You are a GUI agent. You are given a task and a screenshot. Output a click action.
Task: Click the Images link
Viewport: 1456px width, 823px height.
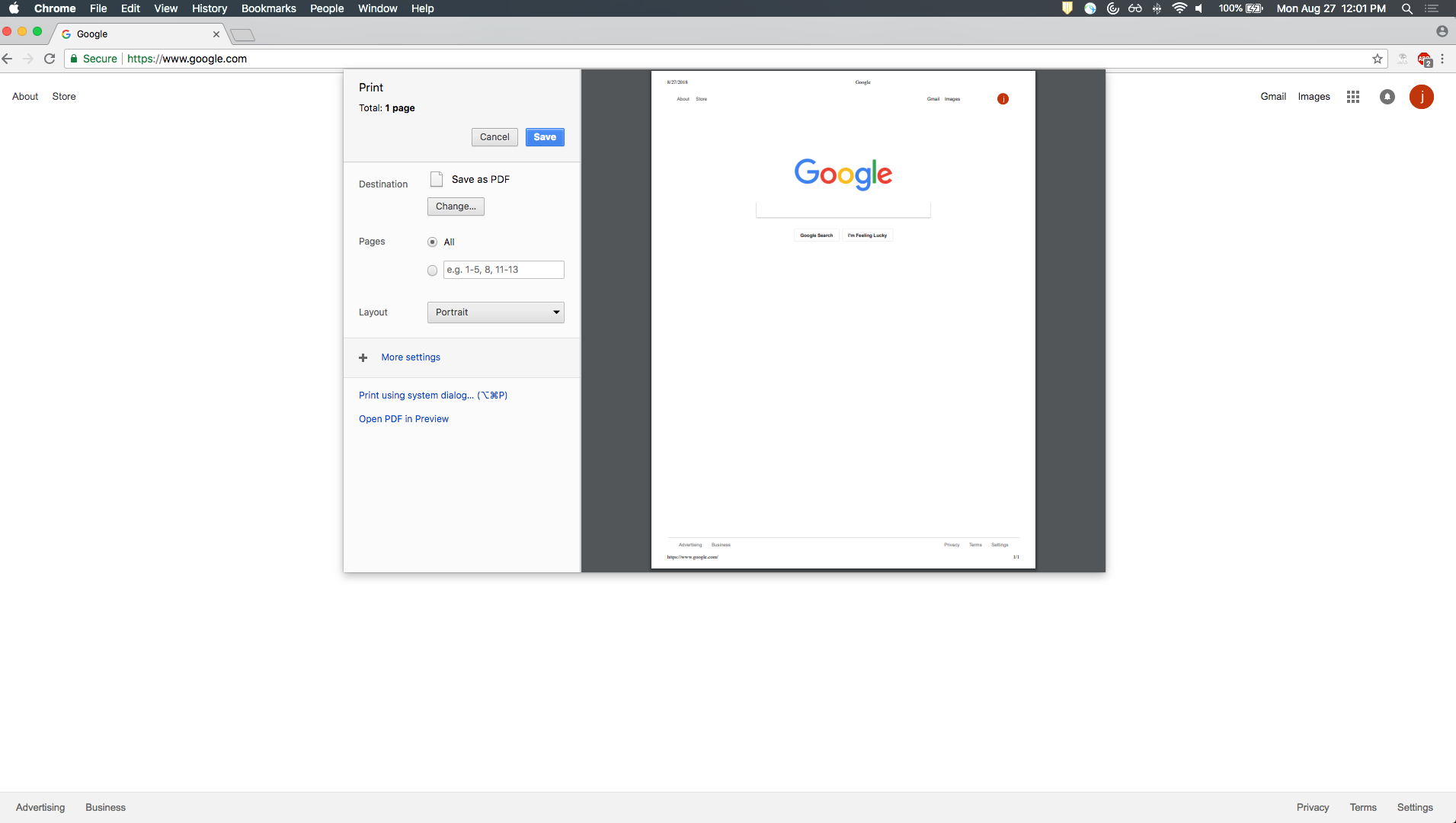pos(1314,97)
